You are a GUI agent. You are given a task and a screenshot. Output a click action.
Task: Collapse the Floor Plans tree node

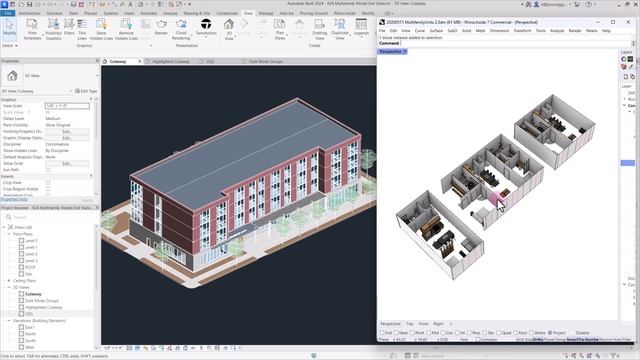[x=9, y=234]
